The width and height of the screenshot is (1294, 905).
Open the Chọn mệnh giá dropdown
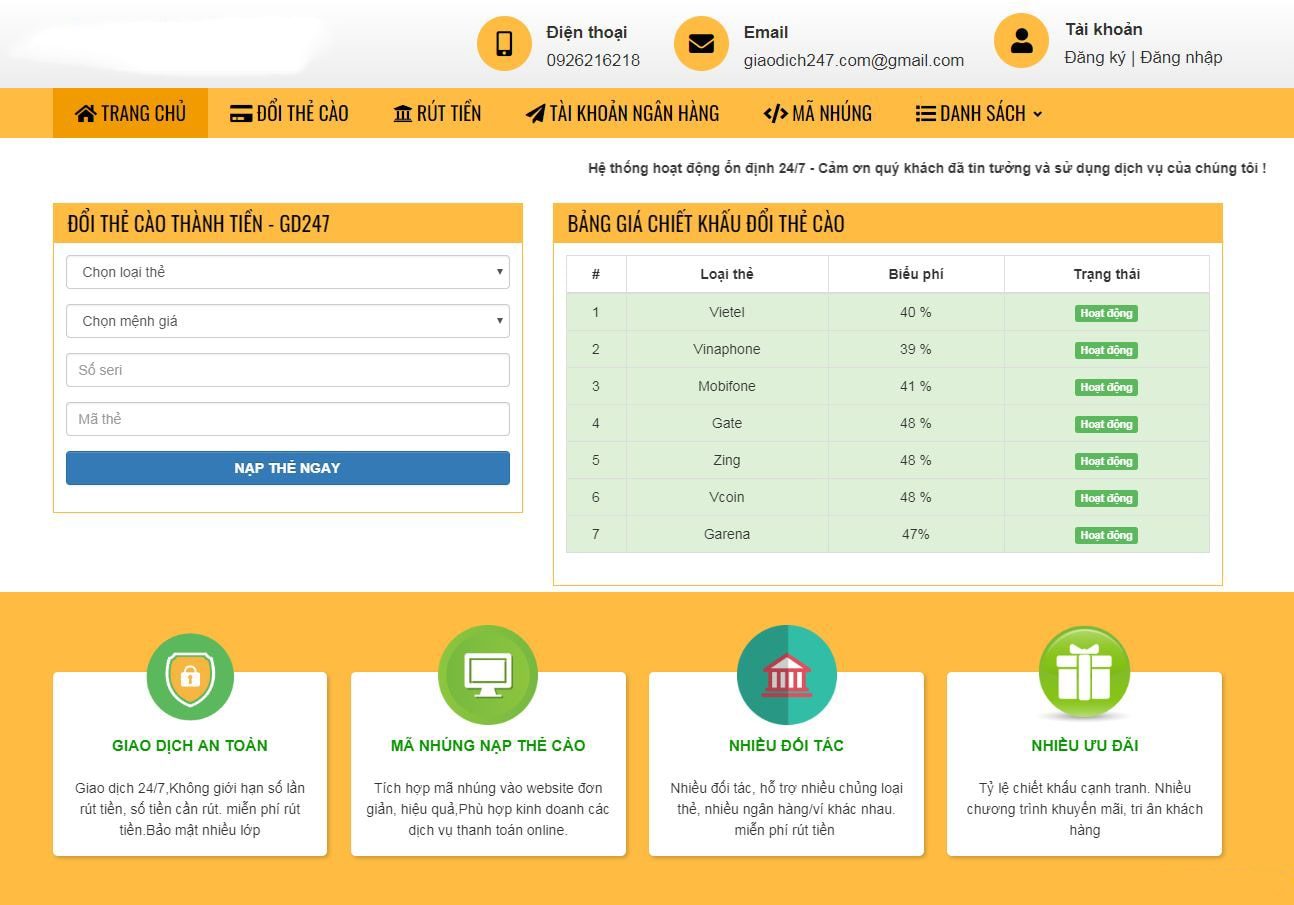(x=288, y=320)
